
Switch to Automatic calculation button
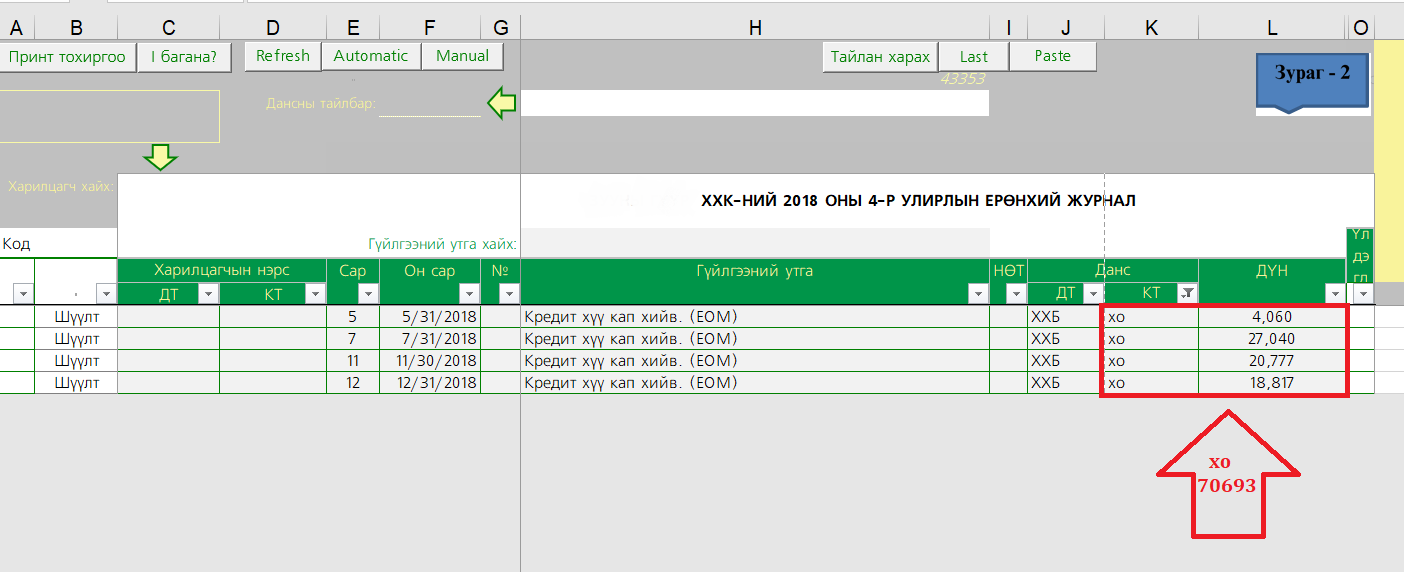[x=371, y=56]
